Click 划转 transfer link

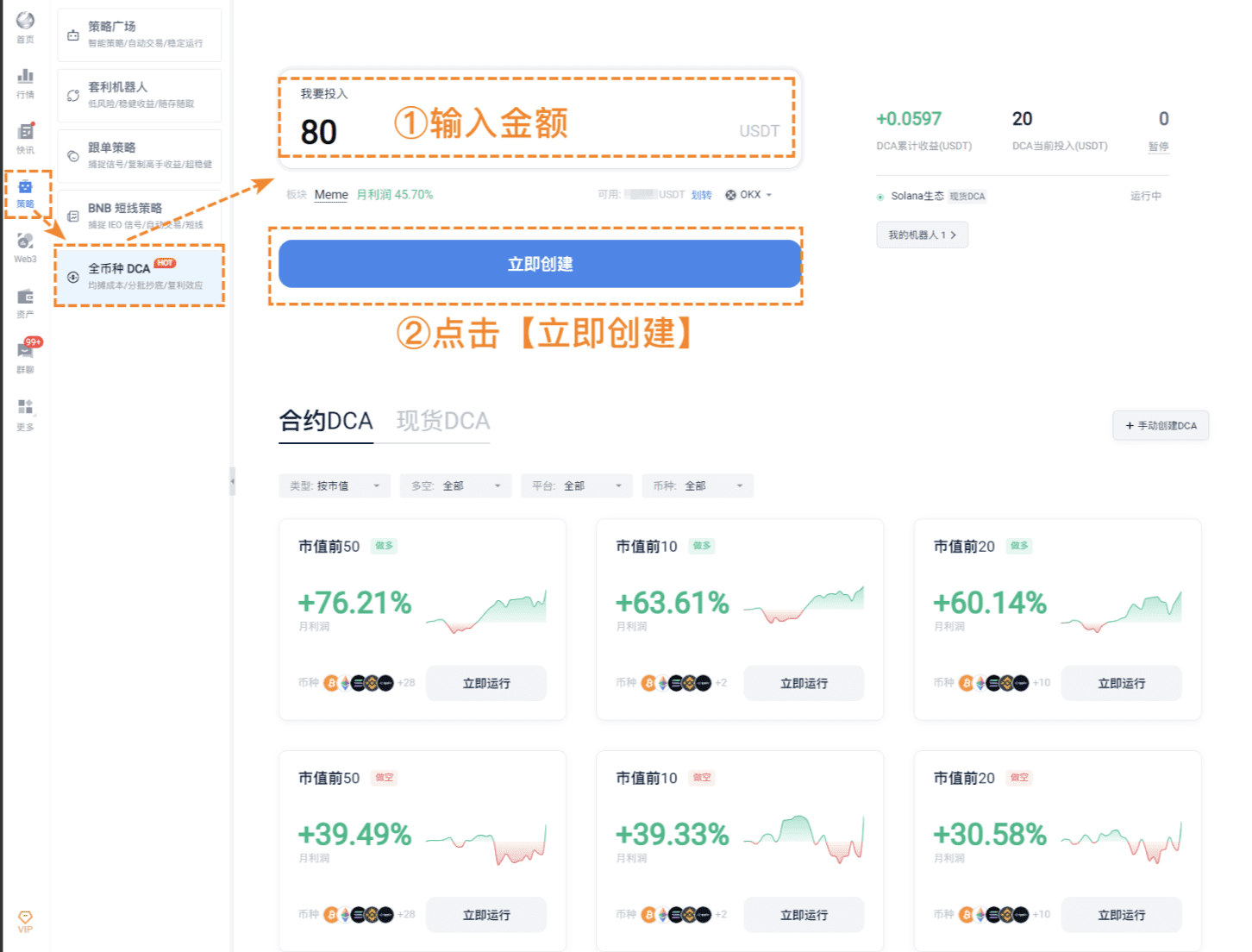(x=701, y=195)
